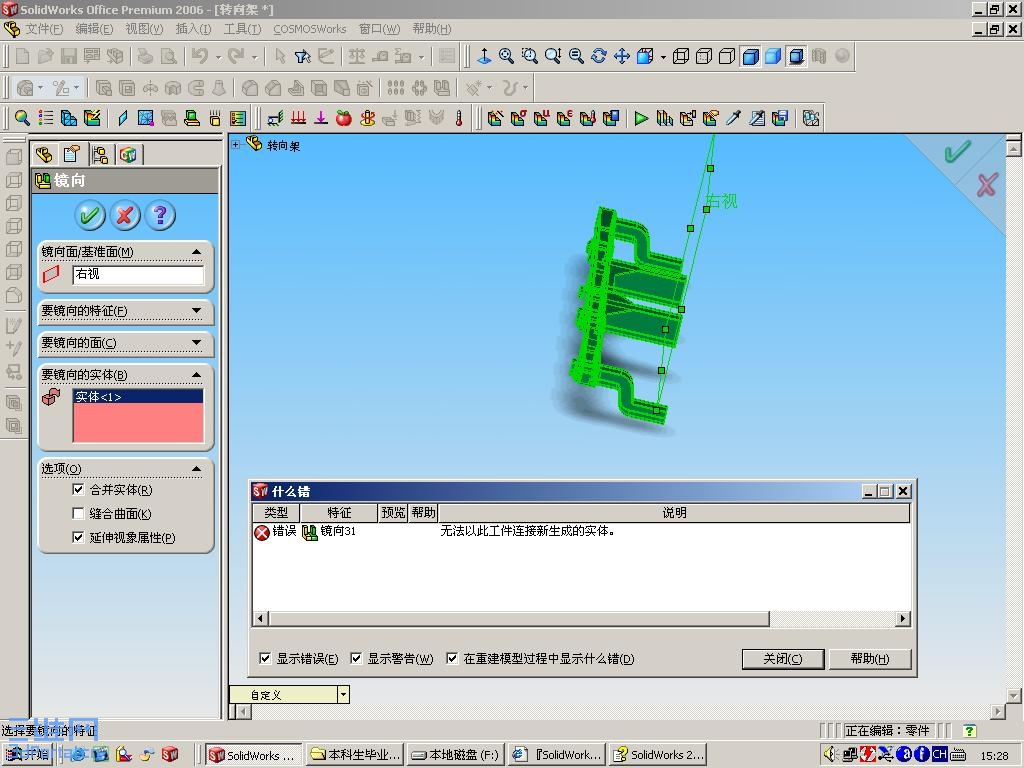The image size is (1024, 768).
Task: Toggle 显示警告 checkbox
Action: pos(356,658)
